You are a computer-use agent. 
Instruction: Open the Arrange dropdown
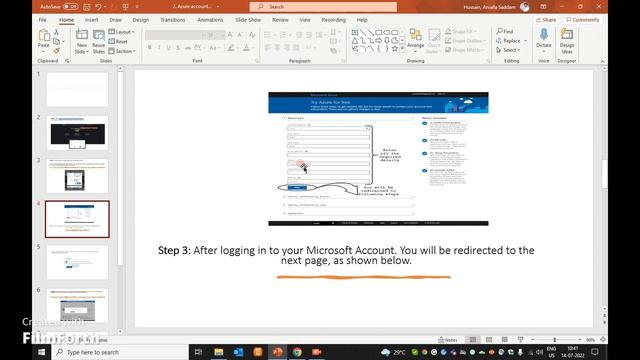416,41
